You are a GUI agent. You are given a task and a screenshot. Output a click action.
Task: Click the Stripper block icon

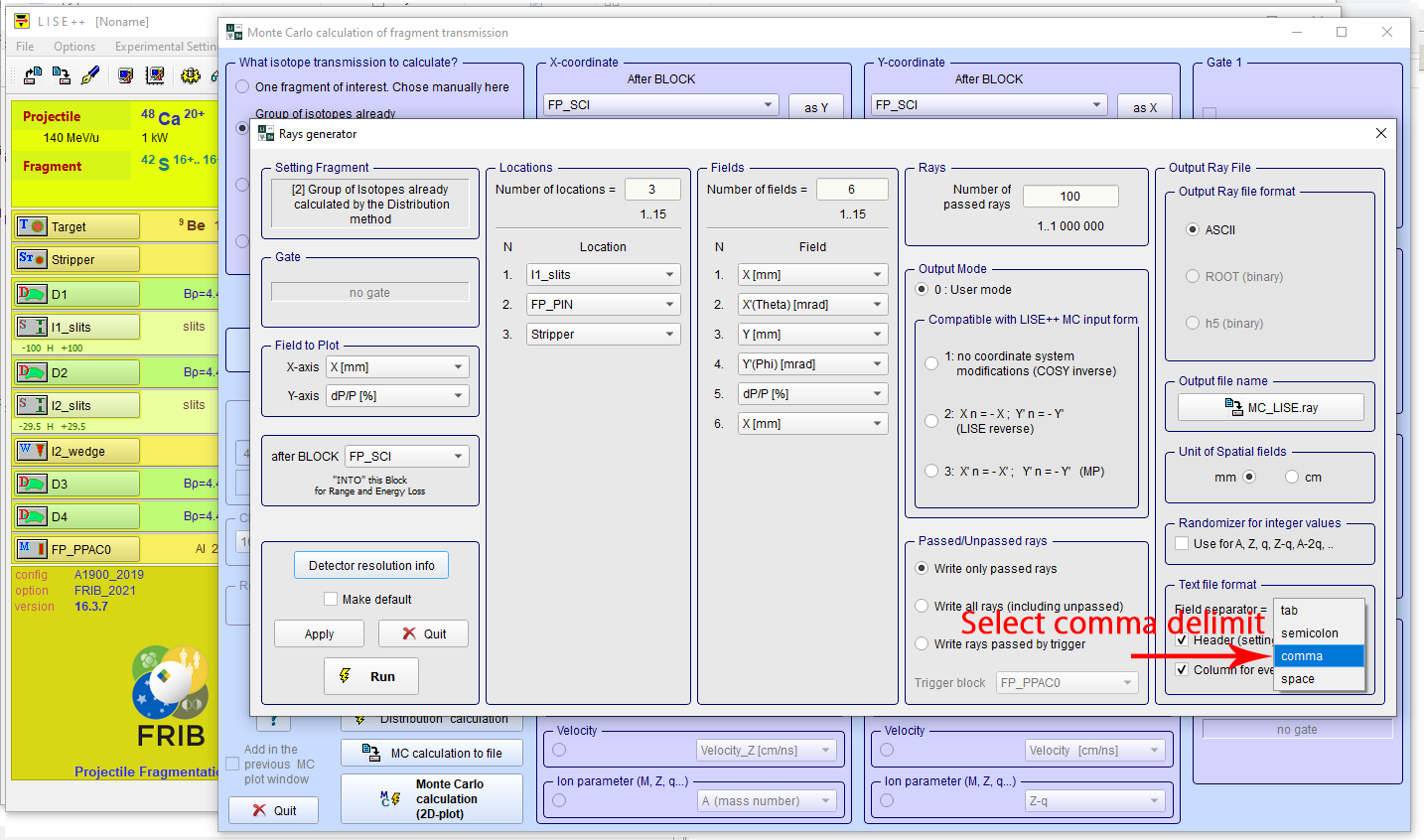[x=32, y=259]
